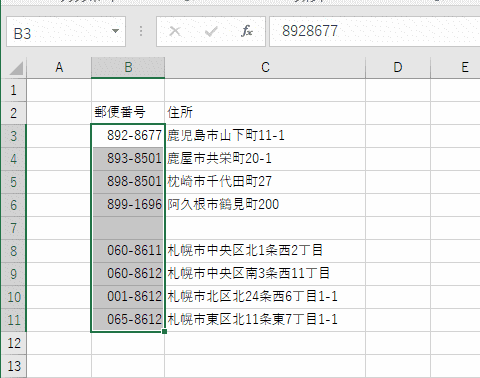Click the vertical dots handle beside Name Box

coord(141,31)
